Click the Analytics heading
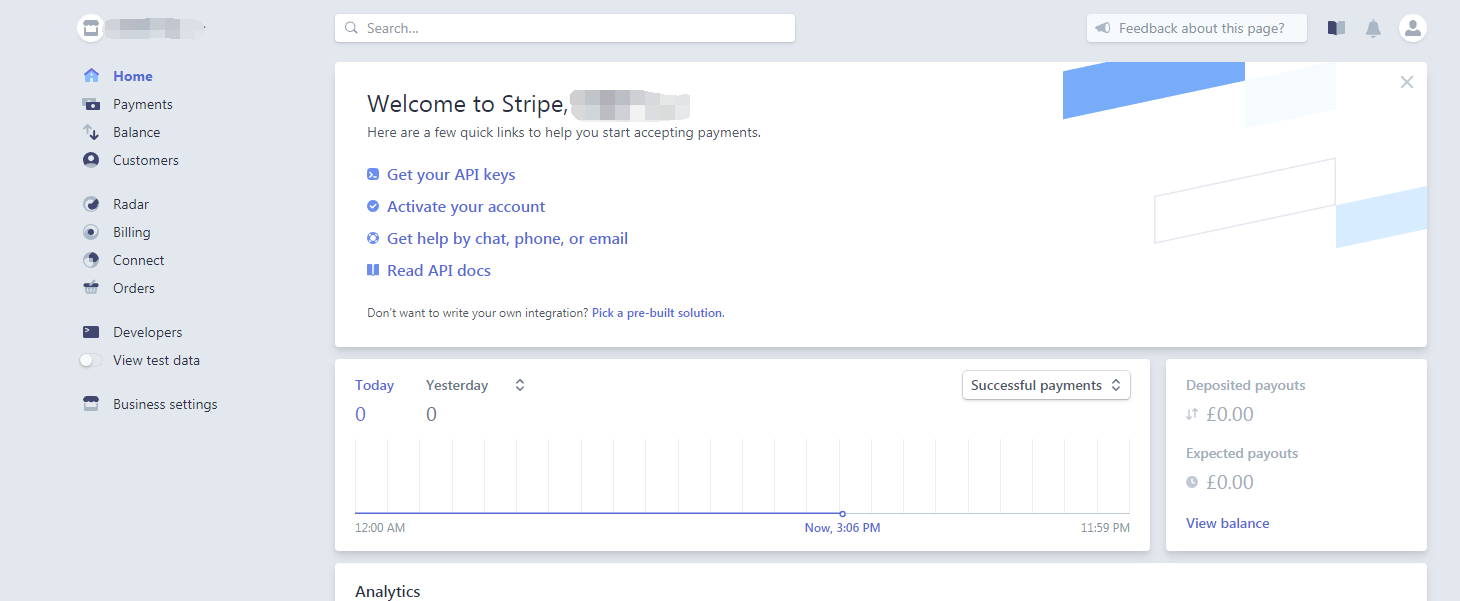This screenshot has height=601, width=1460. (x=388, y=591)
